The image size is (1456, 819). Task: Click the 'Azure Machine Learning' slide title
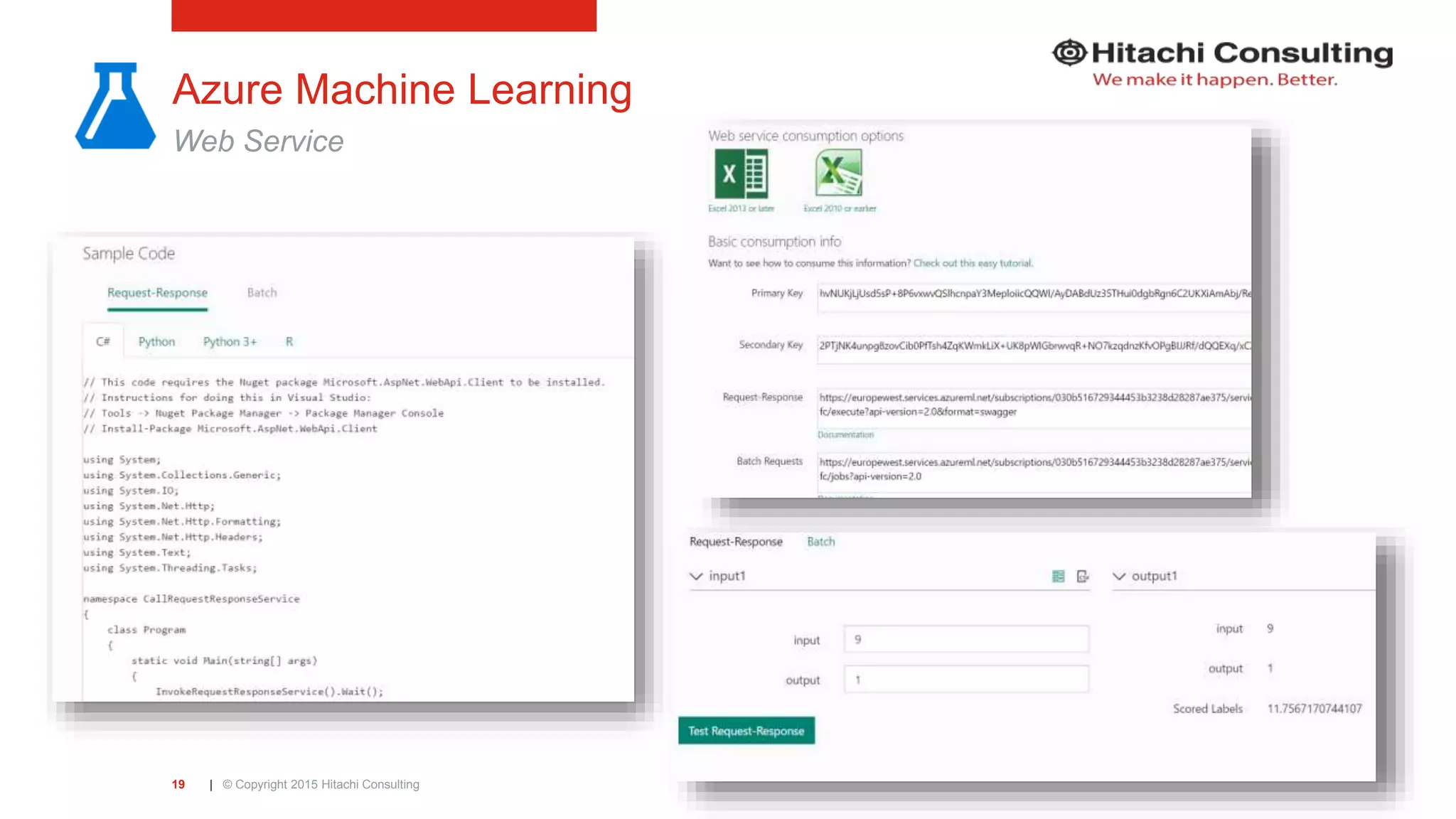(x=402, y=90)
